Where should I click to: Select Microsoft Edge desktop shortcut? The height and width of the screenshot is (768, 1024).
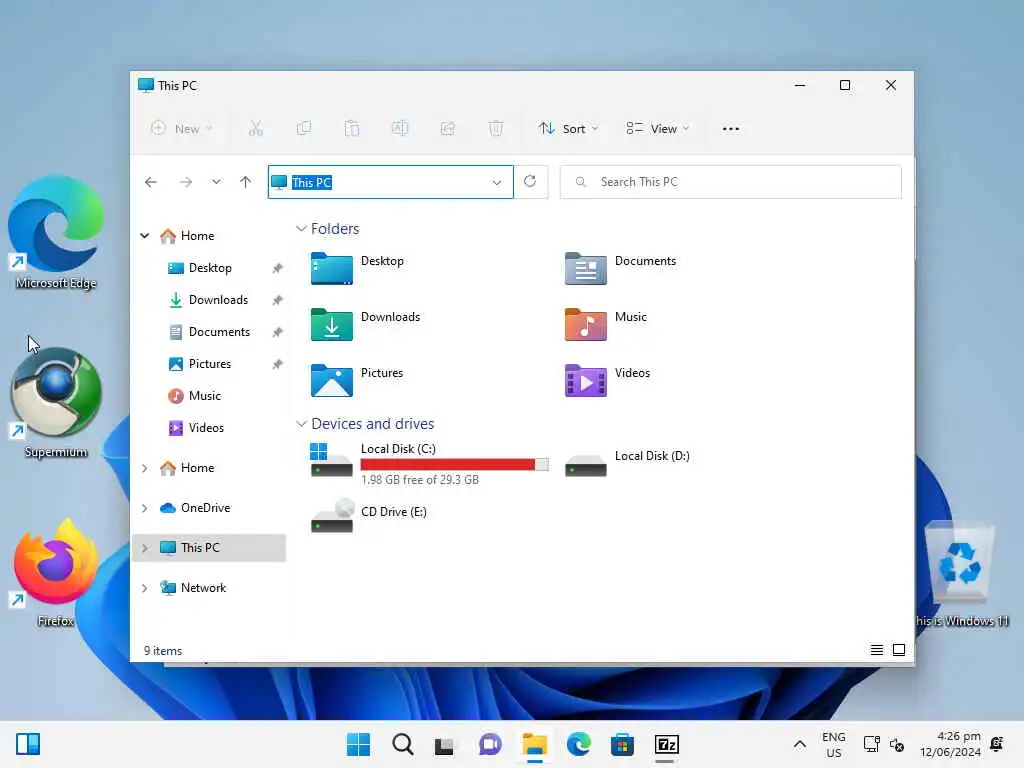pos(56,233)
